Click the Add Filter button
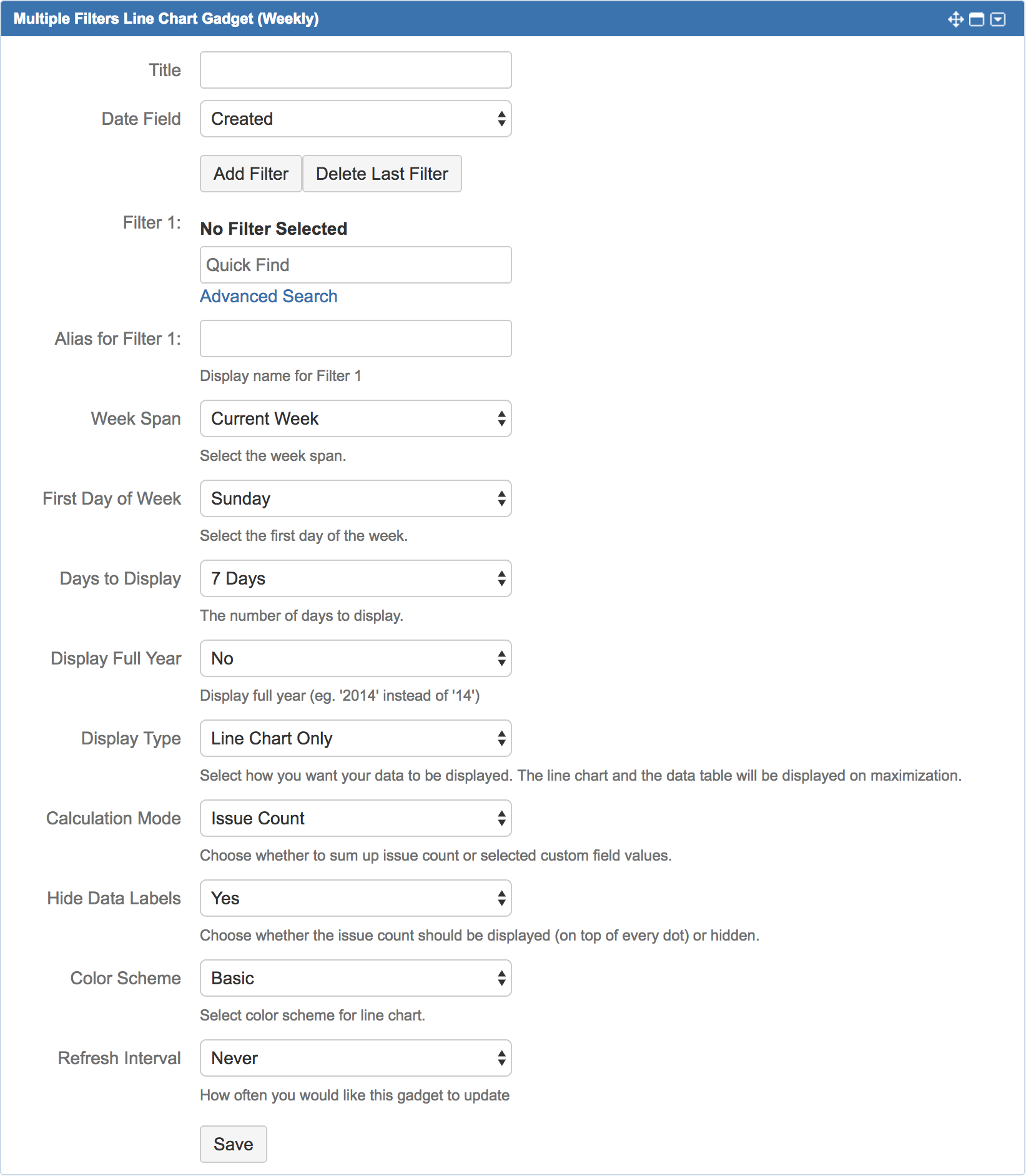Screen dimensions: 1026x1176 point(251,174)
